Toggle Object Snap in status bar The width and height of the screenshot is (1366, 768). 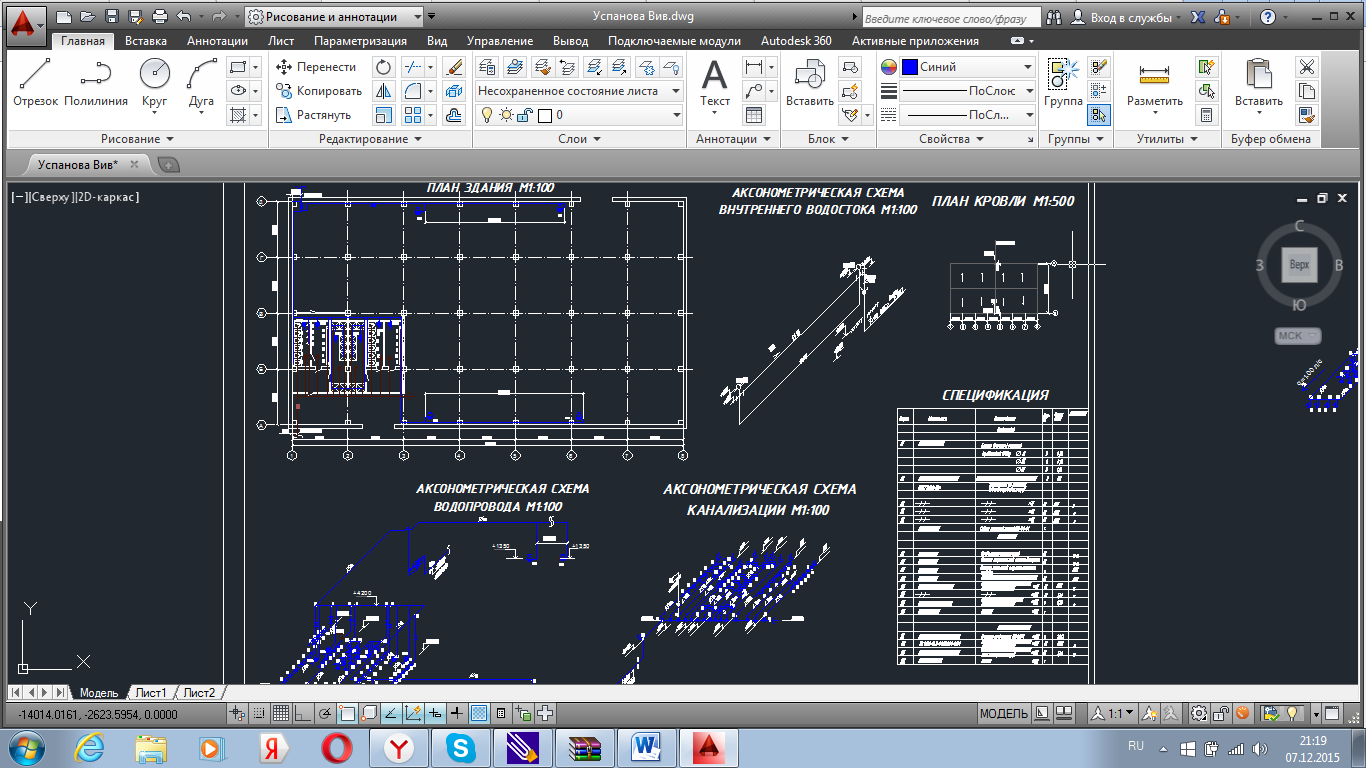click(x=347, y=713)
